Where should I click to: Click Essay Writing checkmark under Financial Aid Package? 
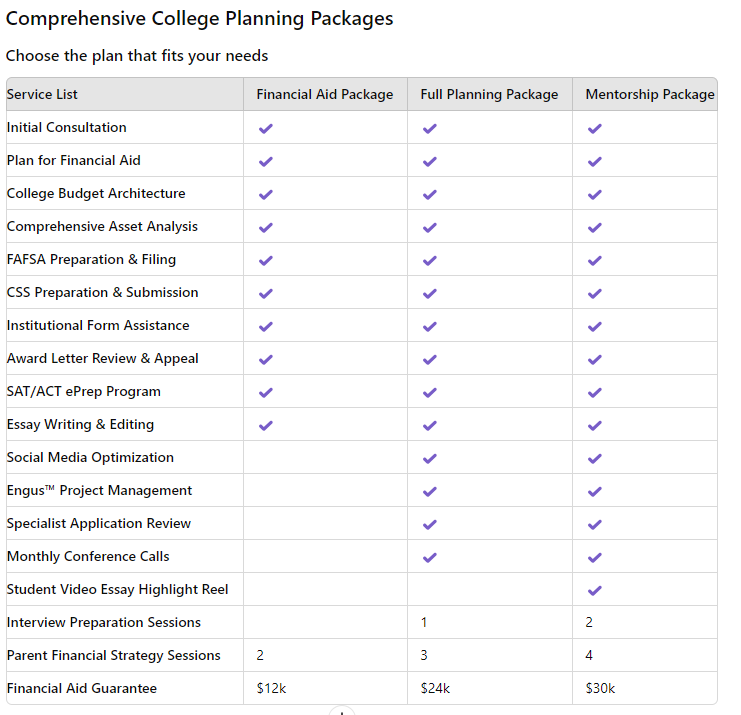tap(265, 425)
